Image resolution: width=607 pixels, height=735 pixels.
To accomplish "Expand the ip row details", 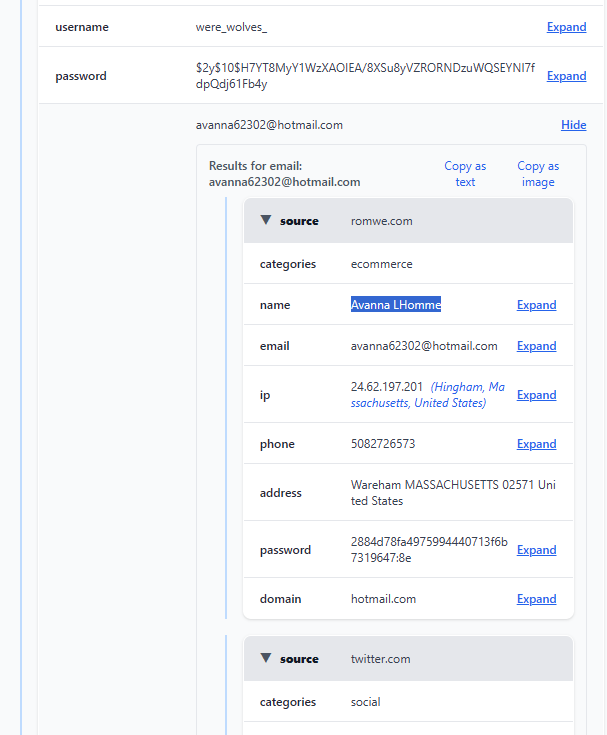I will click(536, 395).
